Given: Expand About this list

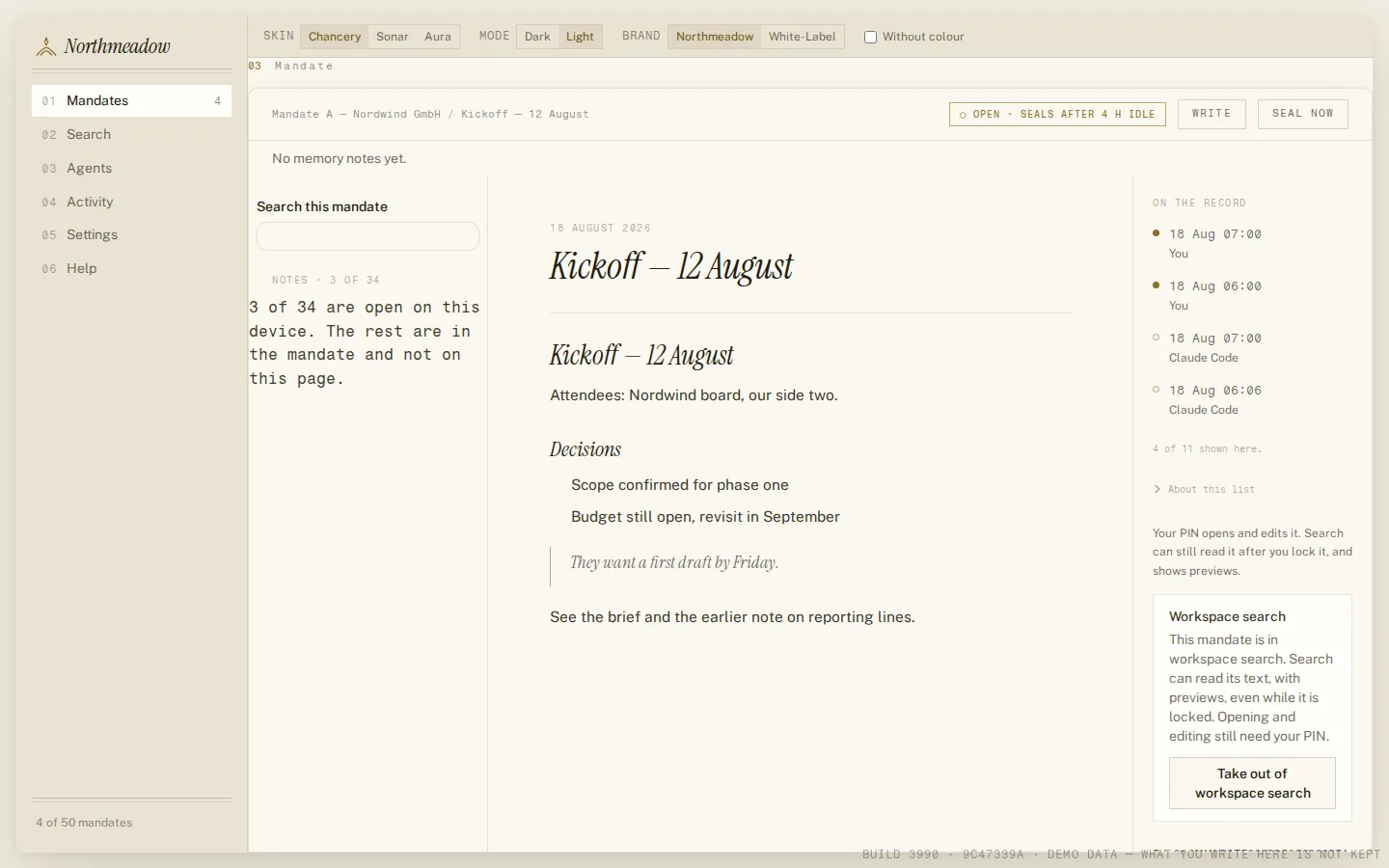Looking at the screenshot, I should 1204,489.
